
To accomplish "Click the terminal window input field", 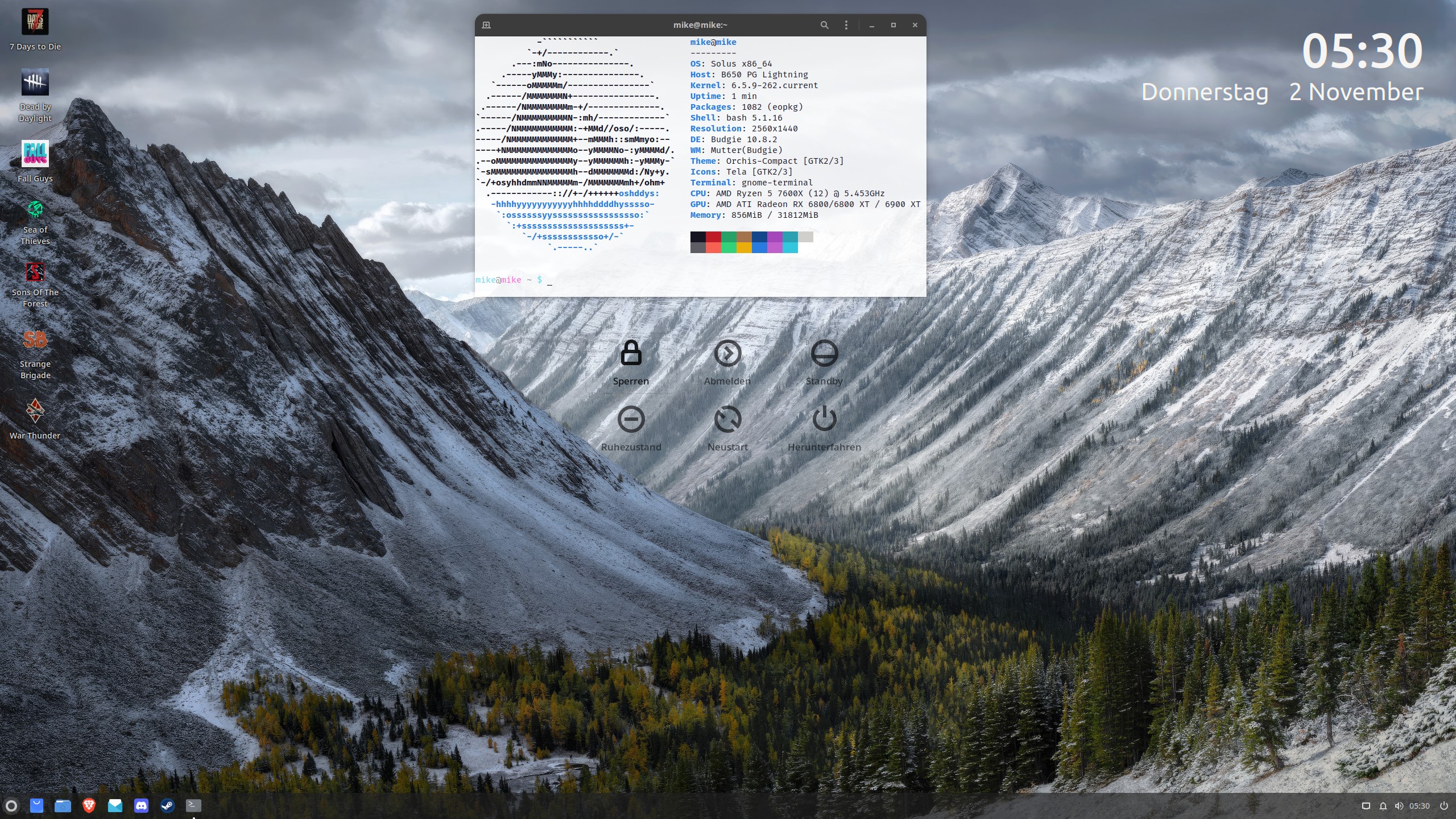I will click(551, 280).
